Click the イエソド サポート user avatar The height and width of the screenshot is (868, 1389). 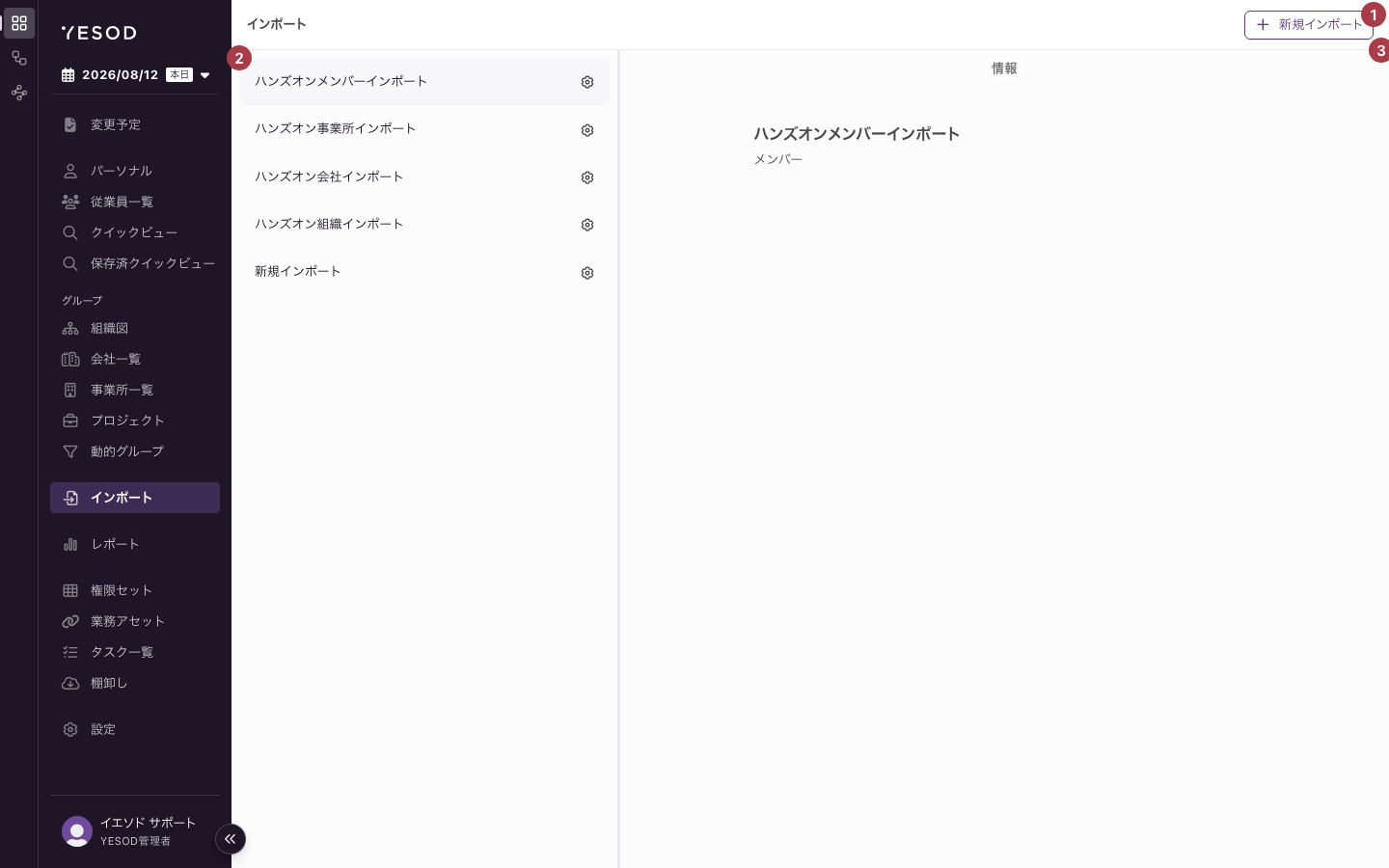click(77, 831)
